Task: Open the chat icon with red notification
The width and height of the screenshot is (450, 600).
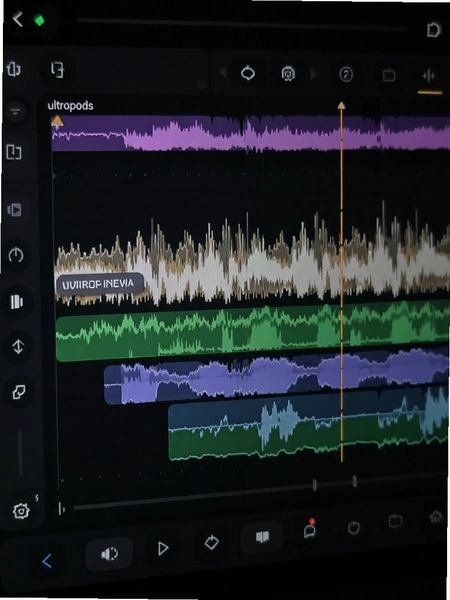Action: pos(309,529)
